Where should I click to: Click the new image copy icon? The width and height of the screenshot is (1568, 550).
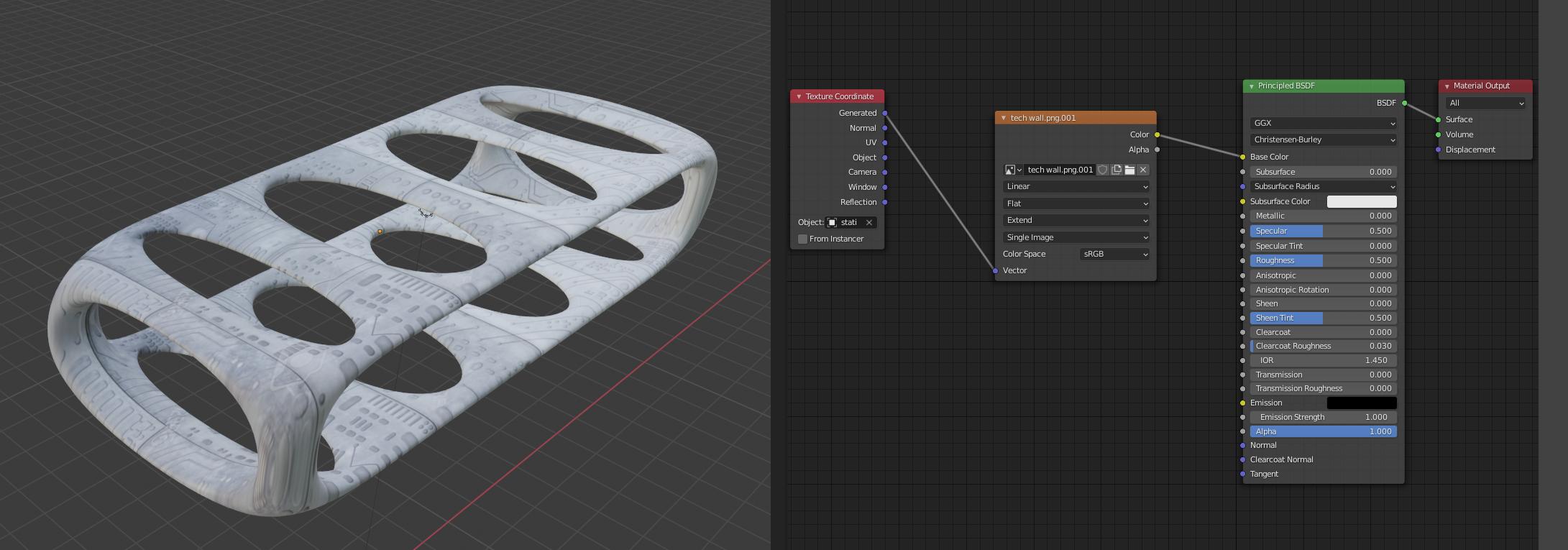pyautogui.click(x=1117, y=170)
